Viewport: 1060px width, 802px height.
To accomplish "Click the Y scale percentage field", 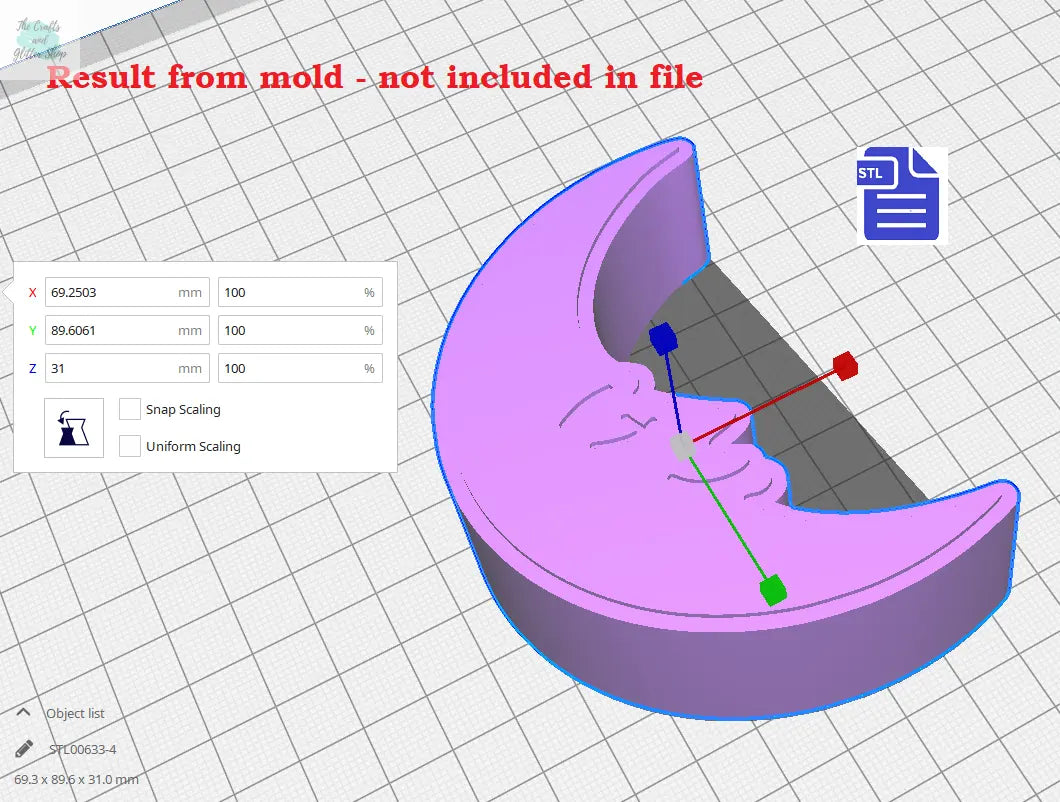I will pos(290,331).
